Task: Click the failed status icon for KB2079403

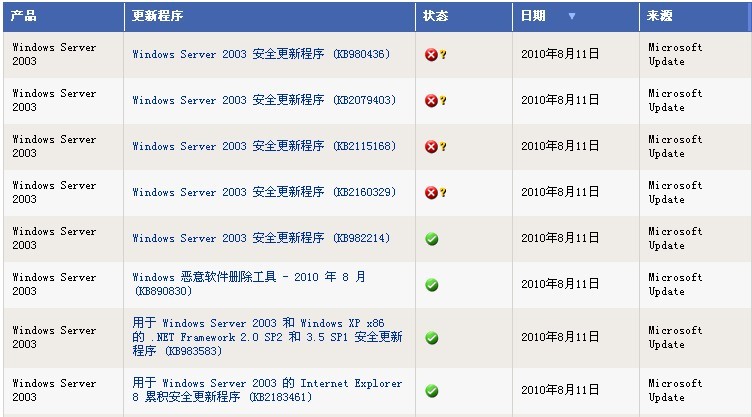Action: 431,101
